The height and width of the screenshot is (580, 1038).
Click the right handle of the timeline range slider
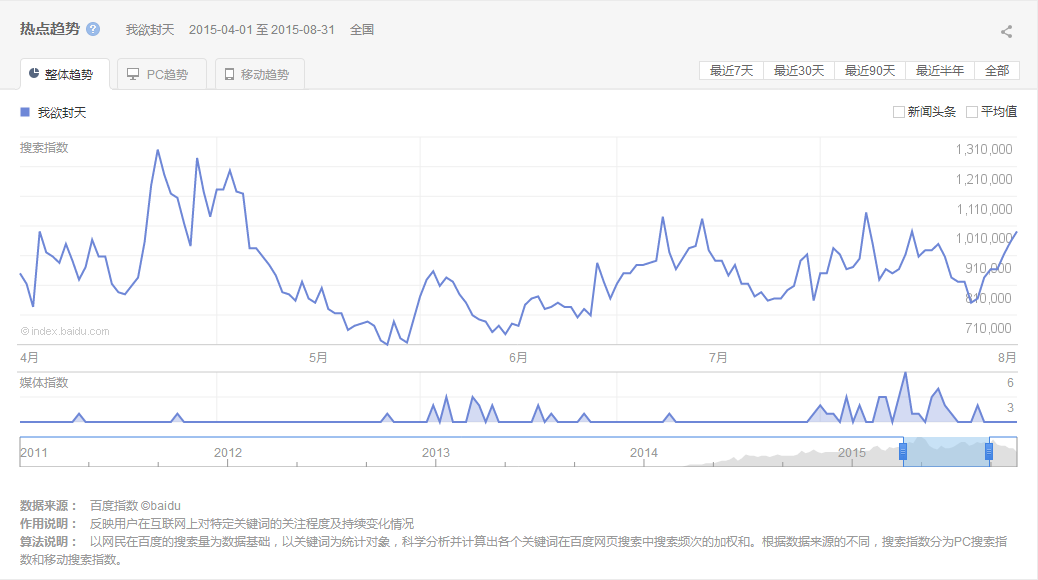point(989,452)
